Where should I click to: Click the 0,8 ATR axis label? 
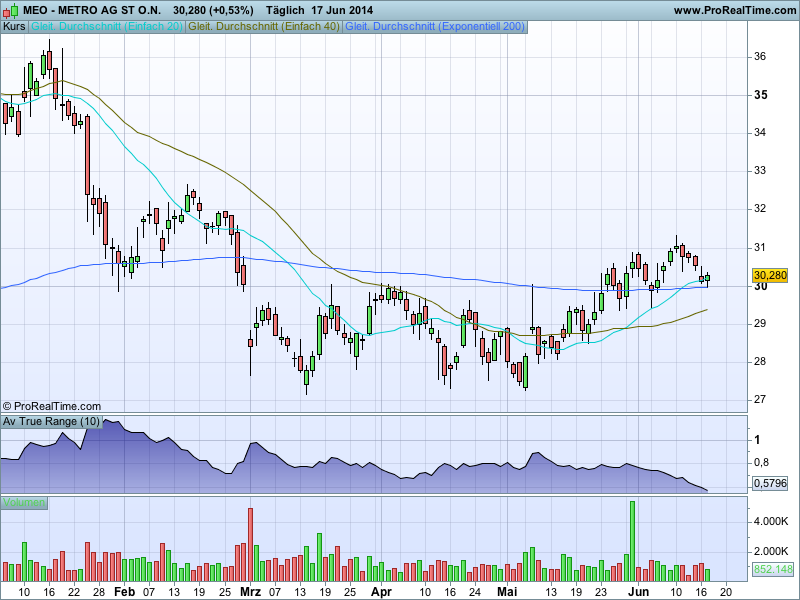[761, 463]
